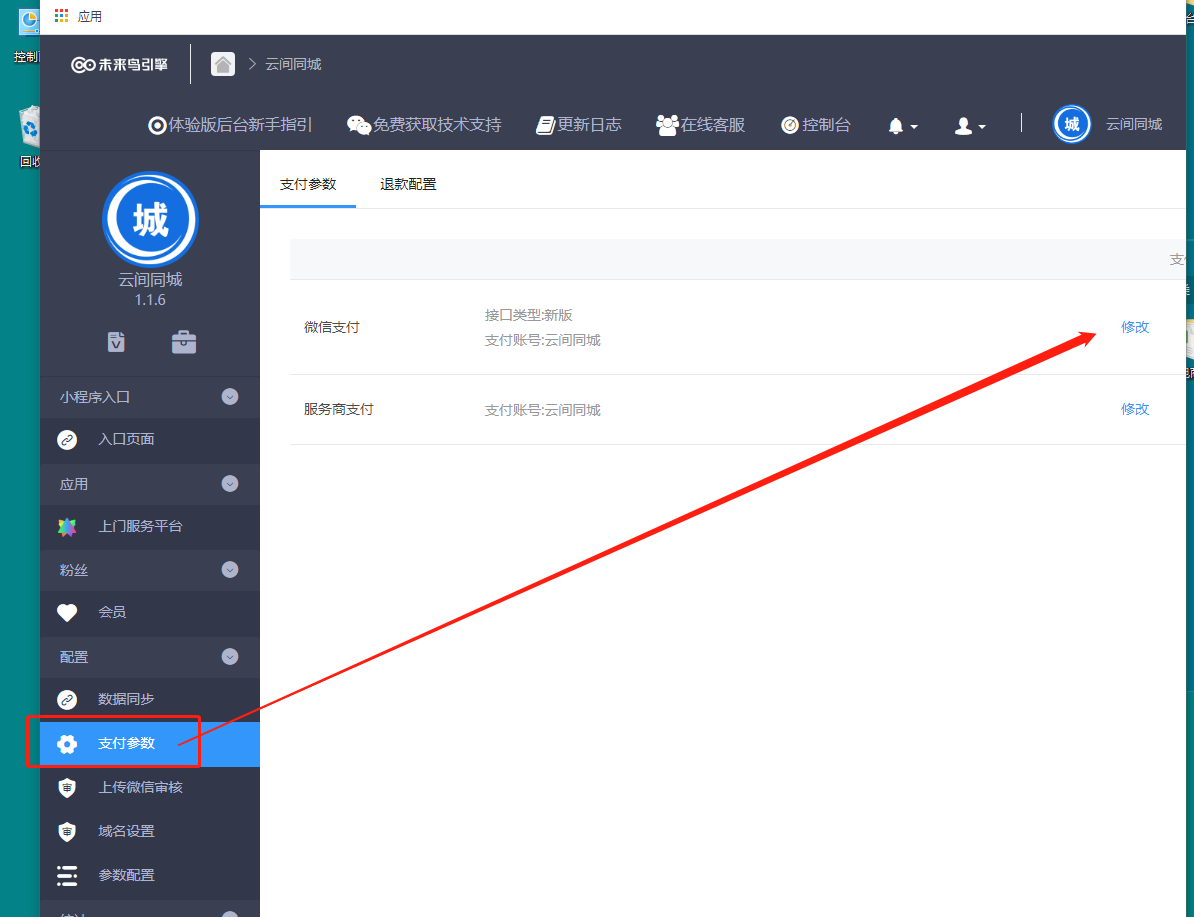The width and height of the screenshot is (1194, 917).
Task: Click the document icon under the app version
Action: (x=116, y=342)
